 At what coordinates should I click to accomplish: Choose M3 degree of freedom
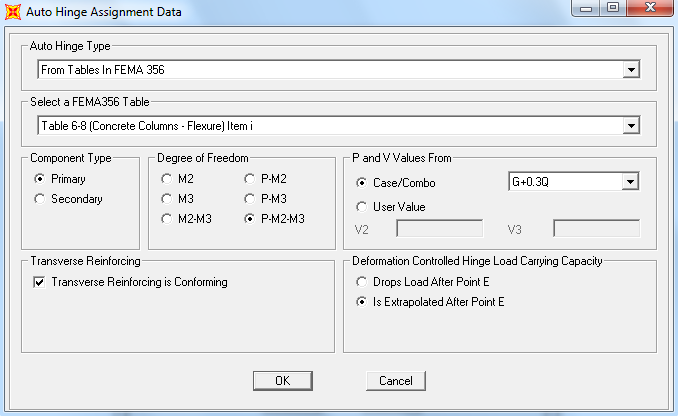(166, 199)
